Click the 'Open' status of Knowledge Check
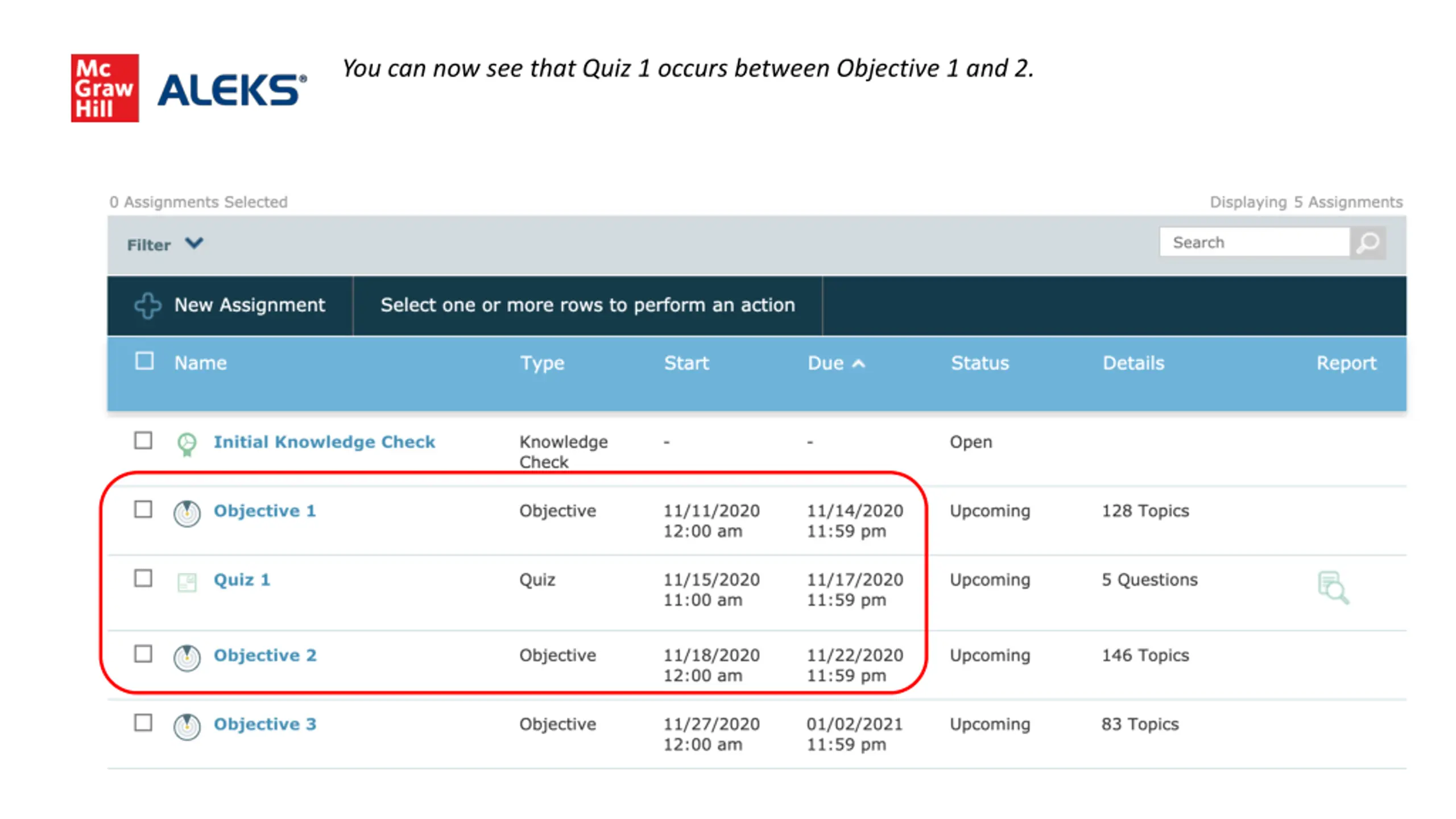1456x819 pixels. pos(970,442)
